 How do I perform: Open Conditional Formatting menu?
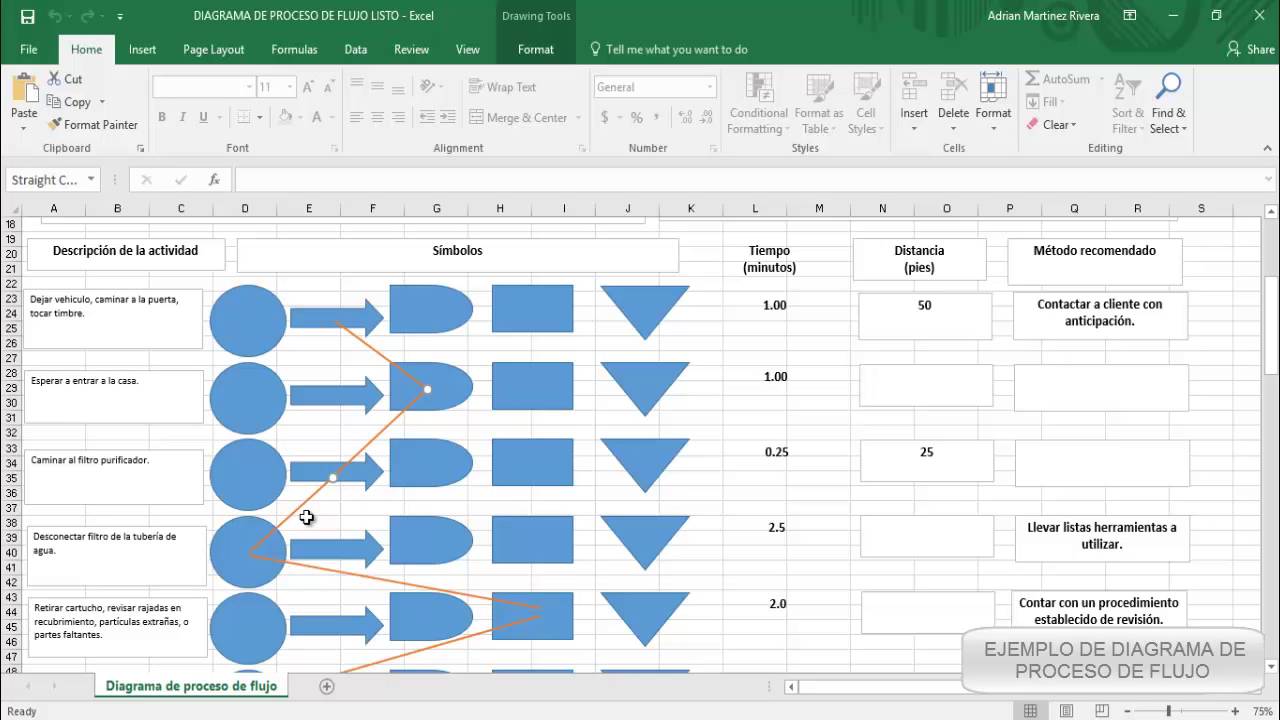click(x=758, y=104)
